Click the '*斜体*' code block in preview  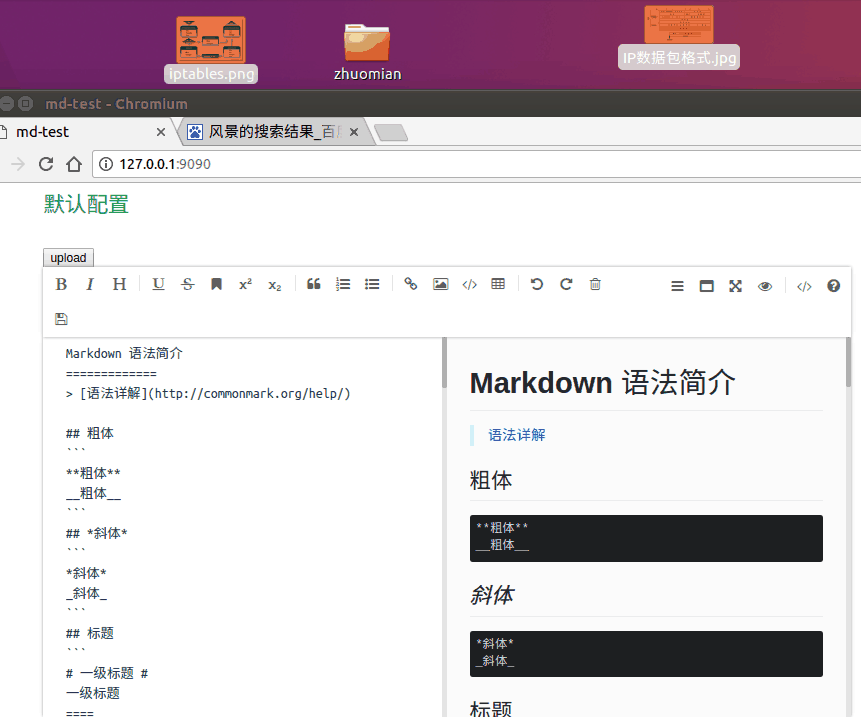point(646,653)
